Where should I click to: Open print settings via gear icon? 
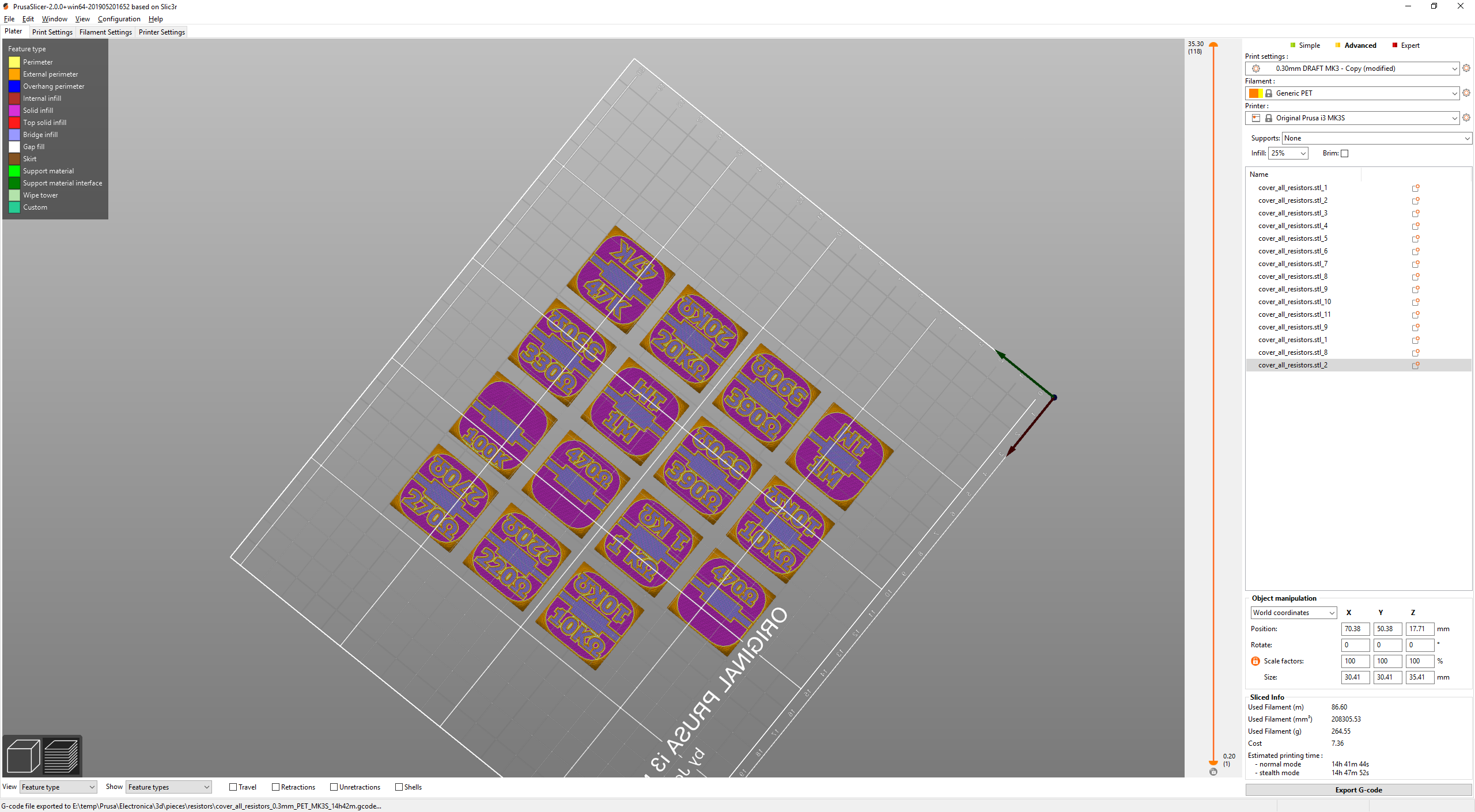click(1466, 69)
